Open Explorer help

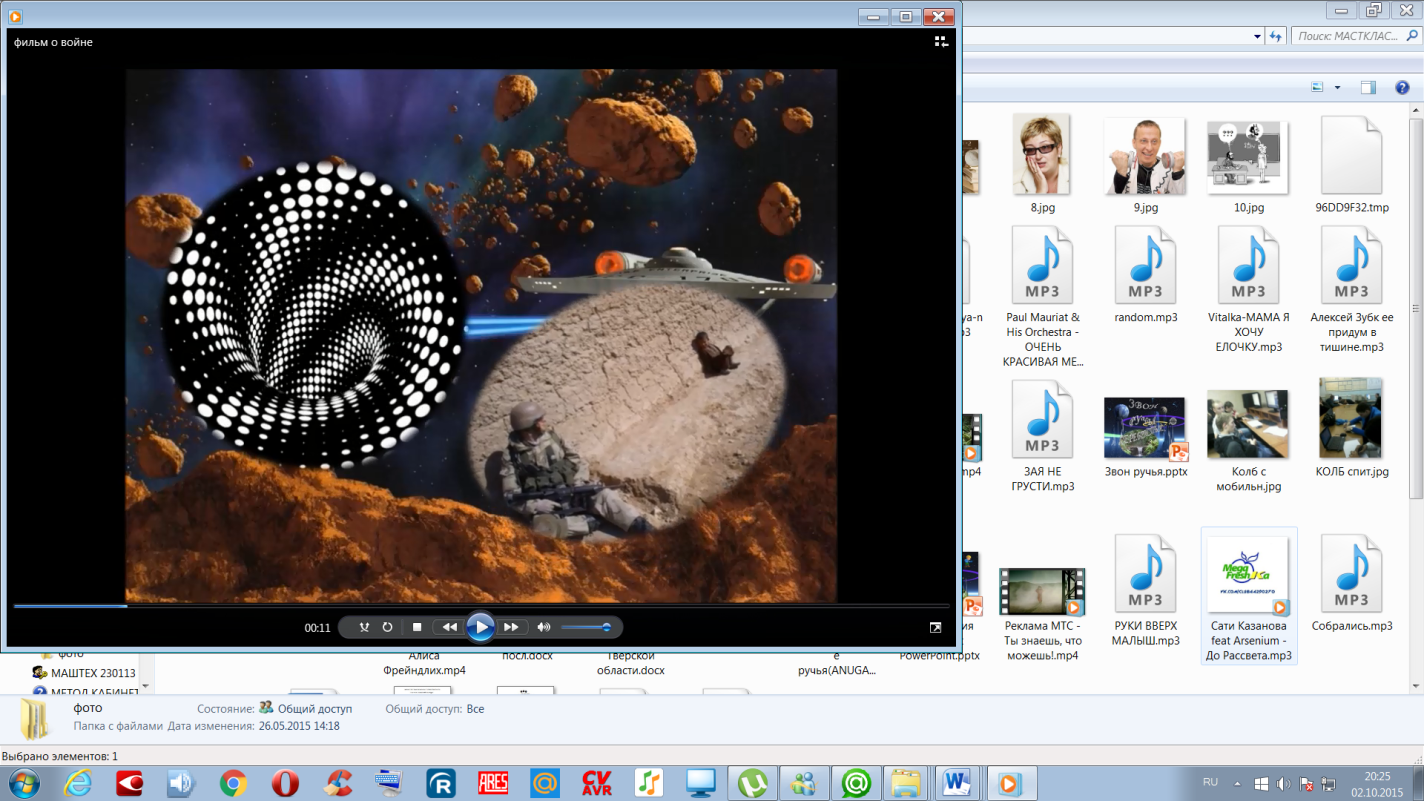point(1400,88)
